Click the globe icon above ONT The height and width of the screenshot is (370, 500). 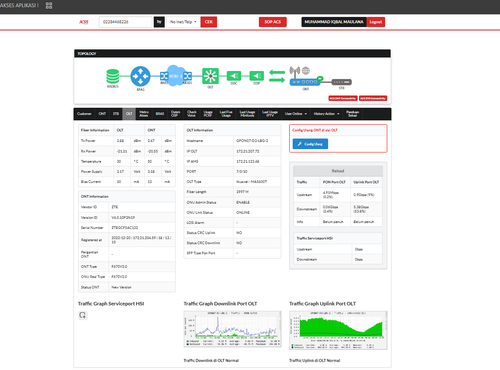coord(306,71)
